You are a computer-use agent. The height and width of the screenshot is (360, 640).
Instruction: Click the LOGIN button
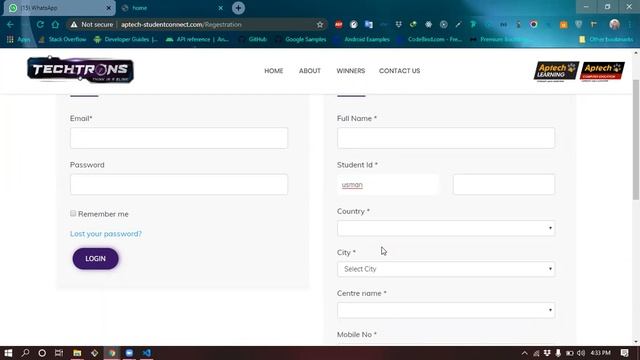96,258
